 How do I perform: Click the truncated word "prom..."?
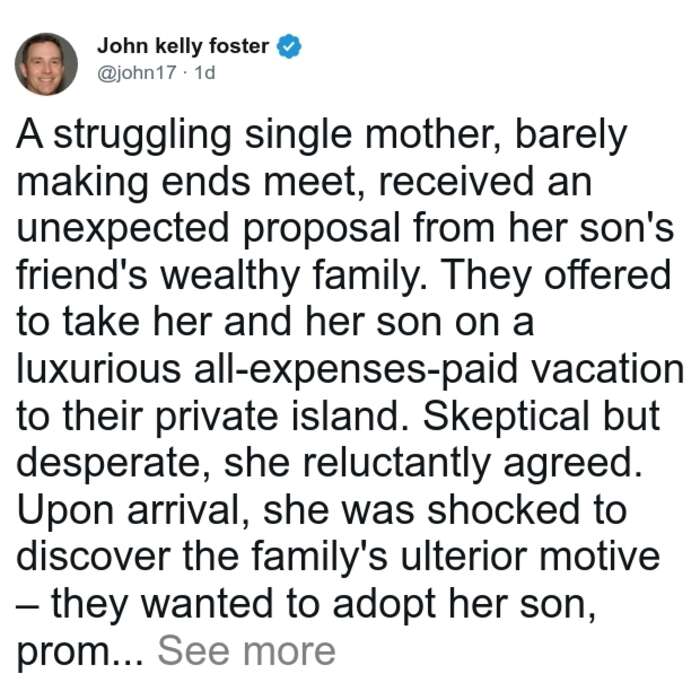pyautogui.click(x=80, y=653)
